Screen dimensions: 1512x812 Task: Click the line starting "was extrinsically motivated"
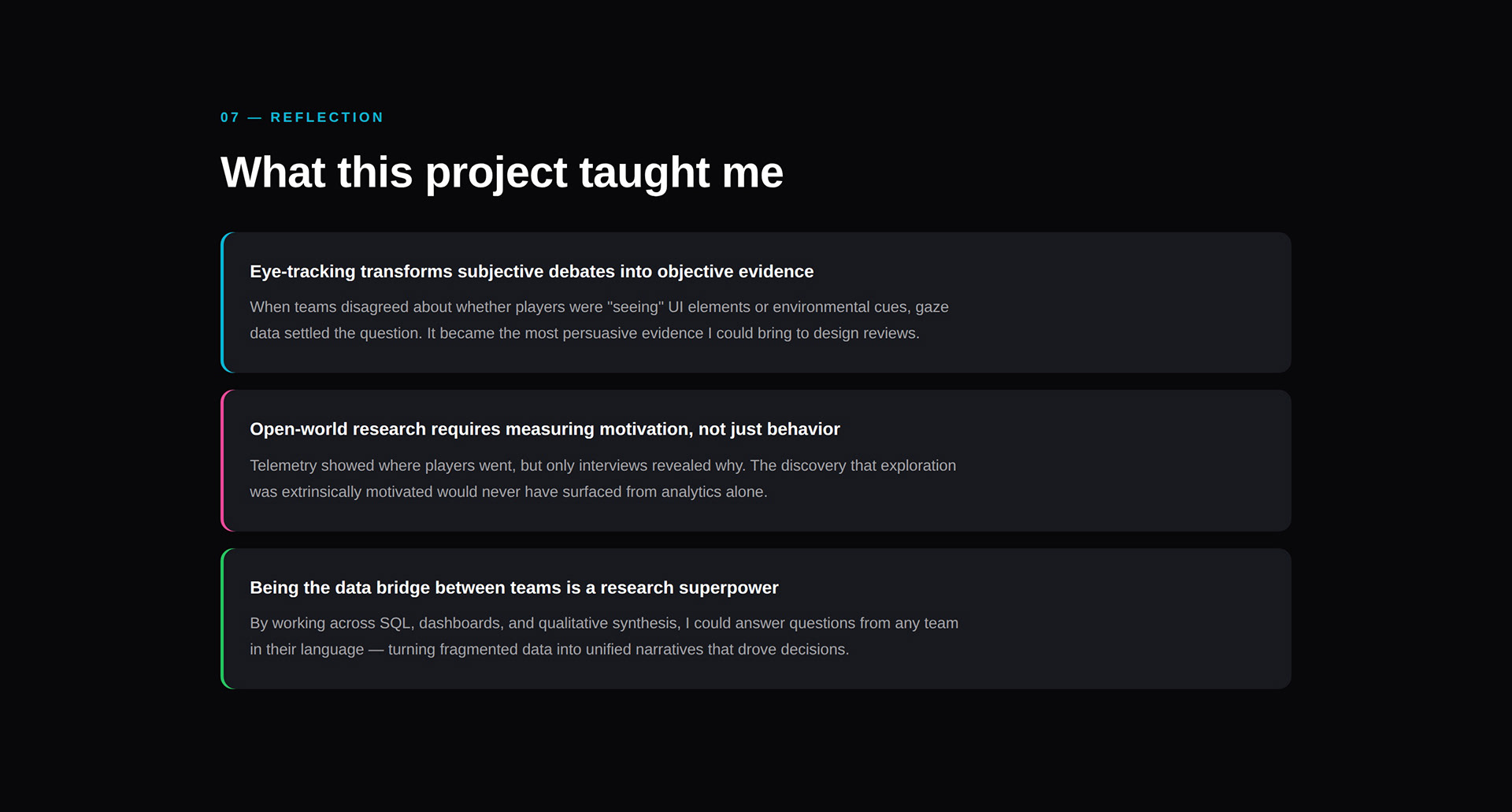tap(508, 491)
